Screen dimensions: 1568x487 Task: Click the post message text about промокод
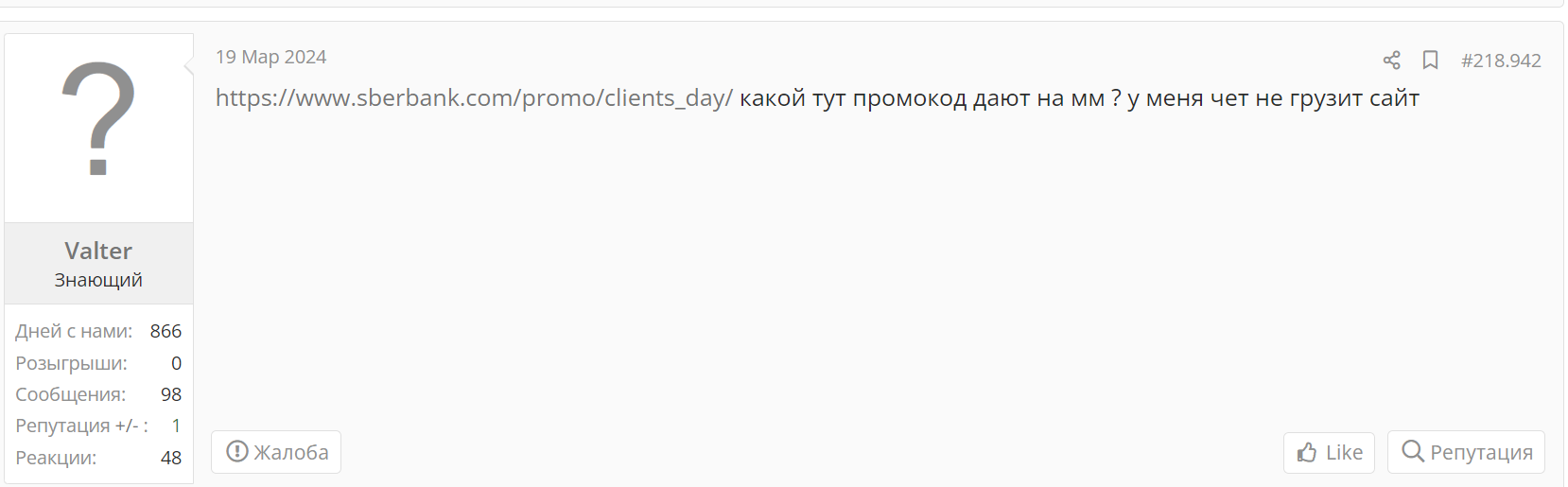[1079, 98]
